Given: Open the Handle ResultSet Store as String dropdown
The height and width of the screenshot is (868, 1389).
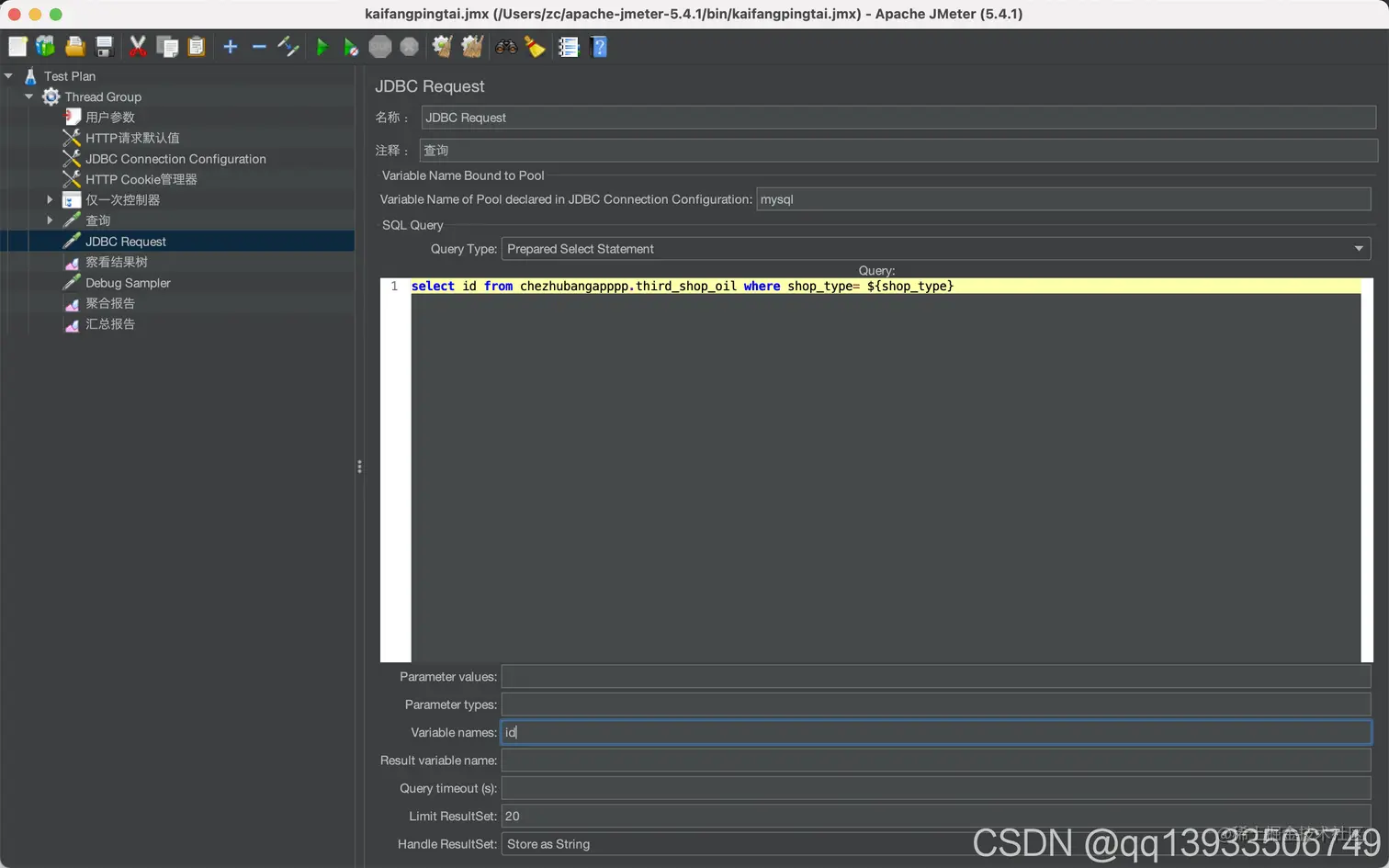Looking at the screenshot, I should (935, 844).
